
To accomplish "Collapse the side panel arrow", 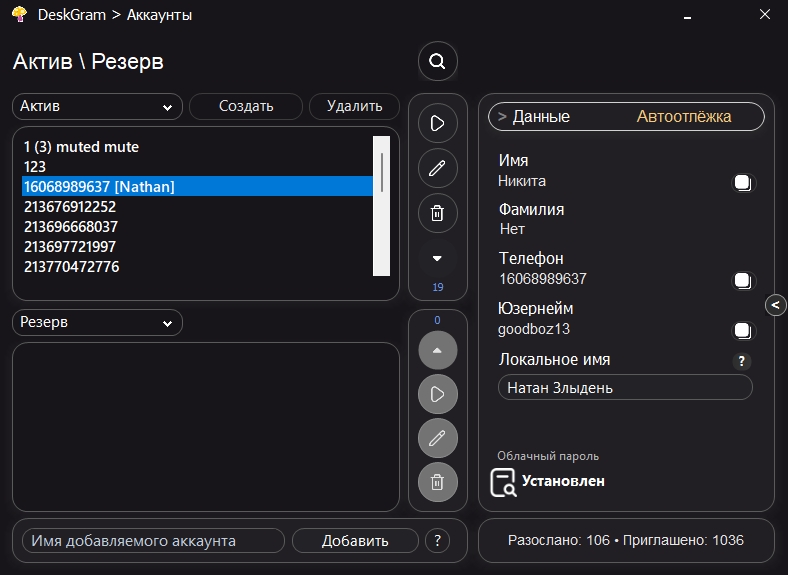I will click(x=776, y=305).
